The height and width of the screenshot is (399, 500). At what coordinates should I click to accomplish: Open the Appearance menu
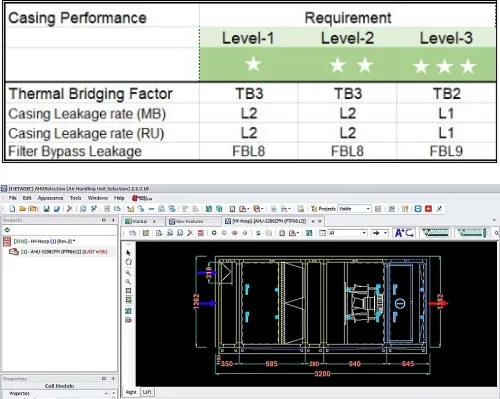click(x=50, y=198)
